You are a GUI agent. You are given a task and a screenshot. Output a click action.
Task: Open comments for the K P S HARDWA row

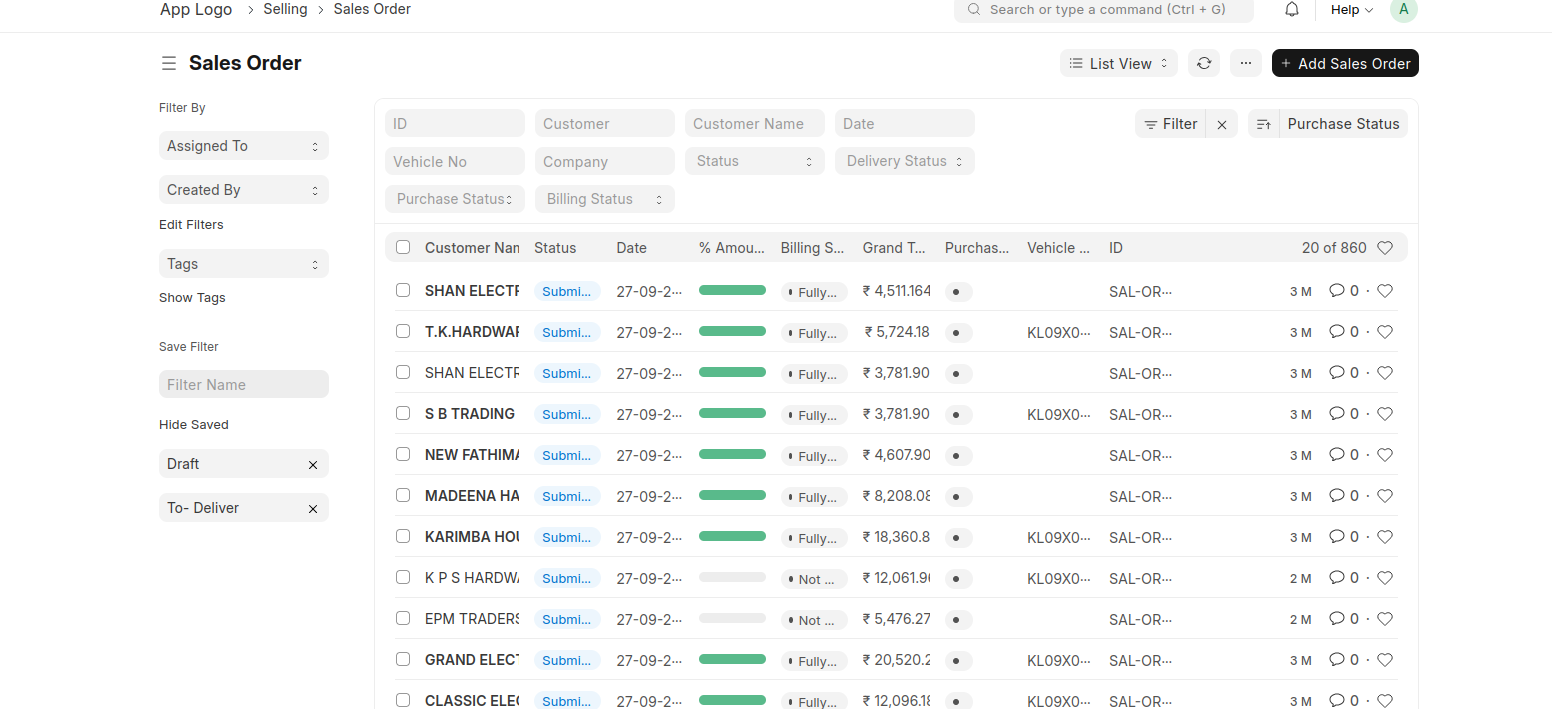pos(1343,578)
